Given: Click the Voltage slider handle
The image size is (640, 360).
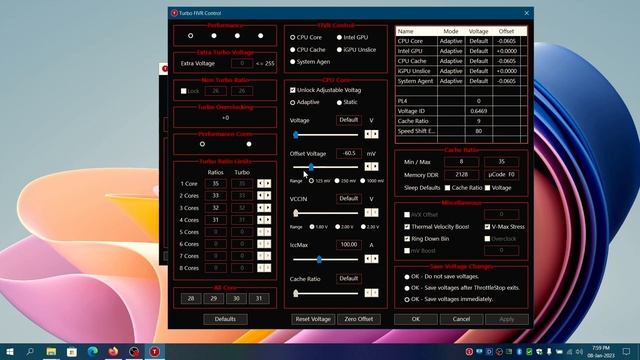Looking at the screenshot, I should (x=296, y=134).
